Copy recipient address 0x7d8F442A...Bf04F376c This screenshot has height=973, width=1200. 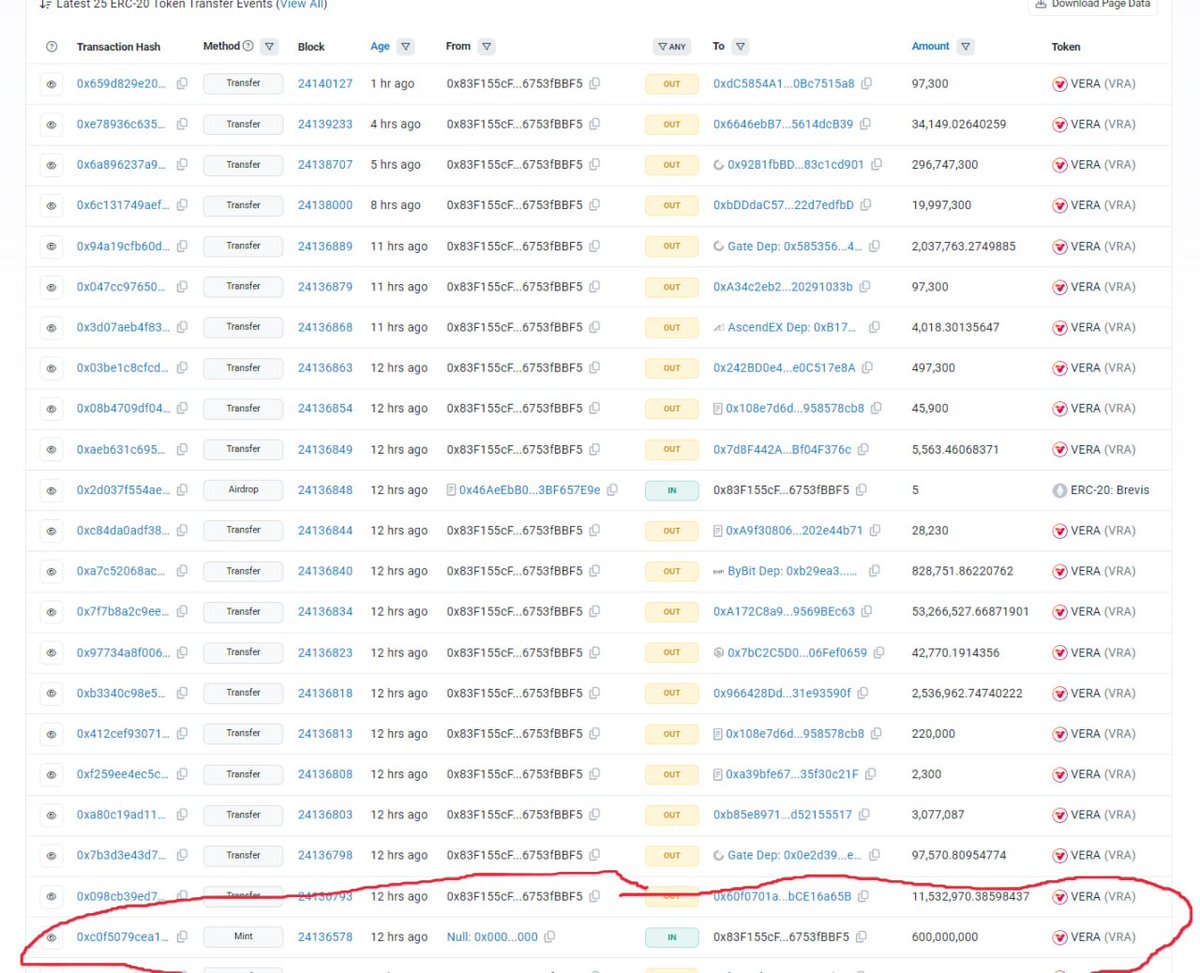[x=863, y=449]
